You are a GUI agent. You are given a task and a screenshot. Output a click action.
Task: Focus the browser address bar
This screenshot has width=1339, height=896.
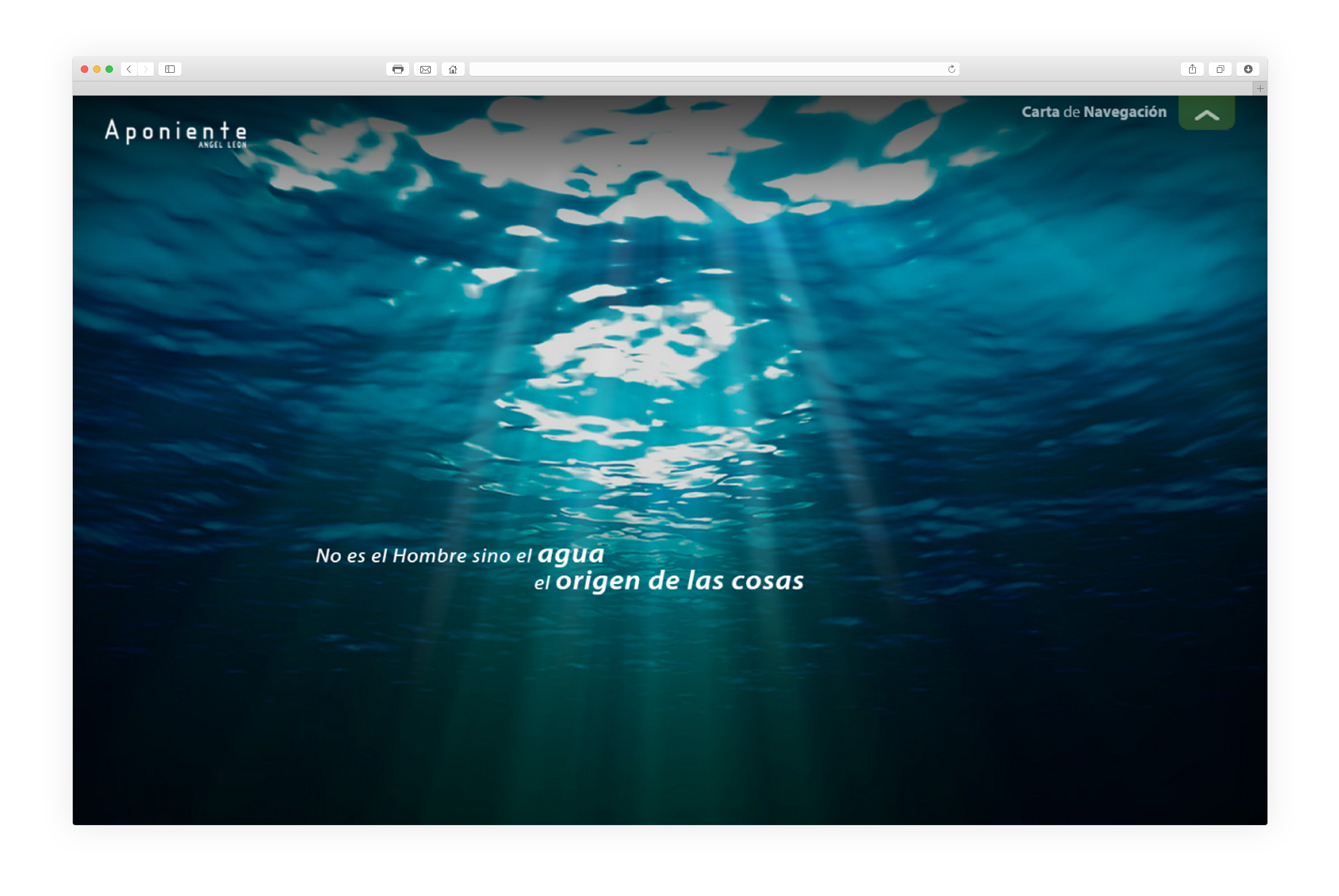tap(714, 69)
